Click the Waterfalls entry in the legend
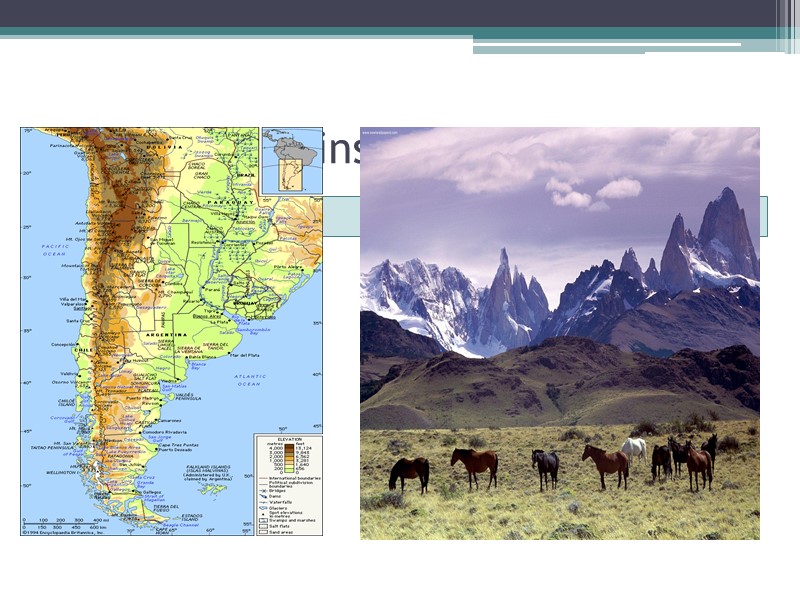 pyautogui.click(x=281, y=502)
